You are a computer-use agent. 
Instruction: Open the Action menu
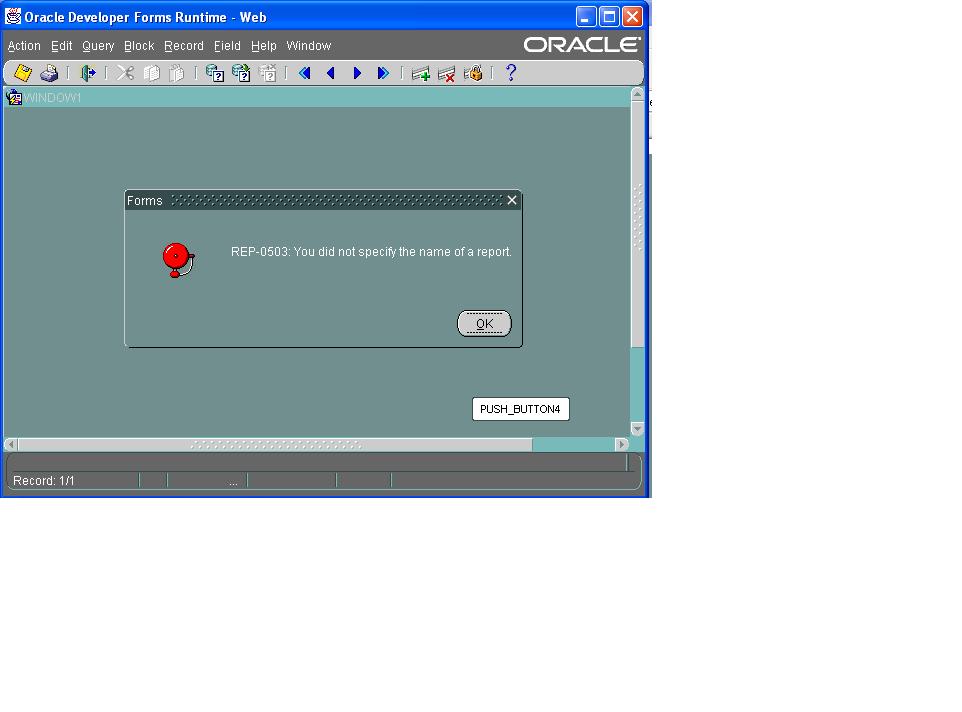click(x=24, y=46)
